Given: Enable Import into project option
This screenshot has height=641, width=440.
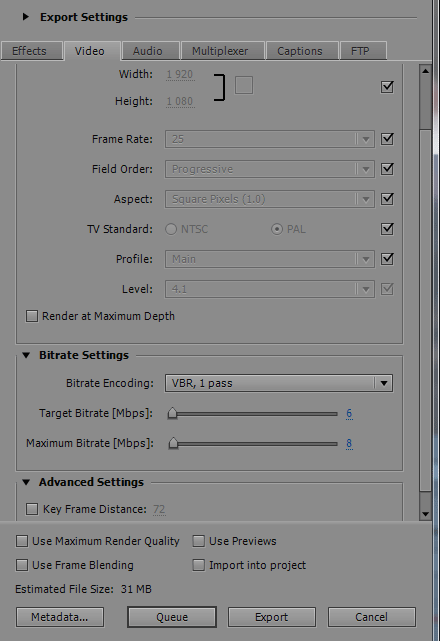Looking at the screenshot, I should (x=199, y=565).
